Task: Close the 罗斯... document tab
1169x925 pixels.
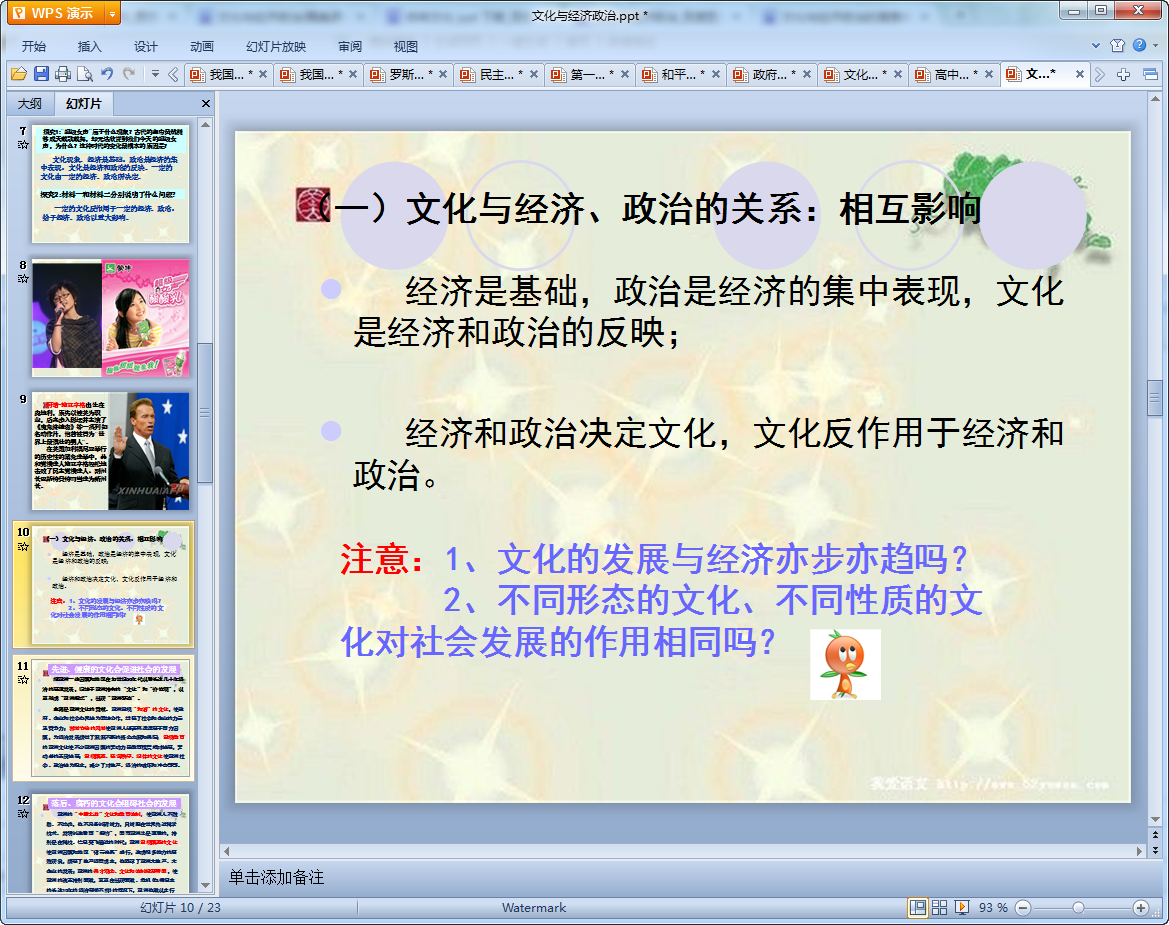Action: (443, 75)
